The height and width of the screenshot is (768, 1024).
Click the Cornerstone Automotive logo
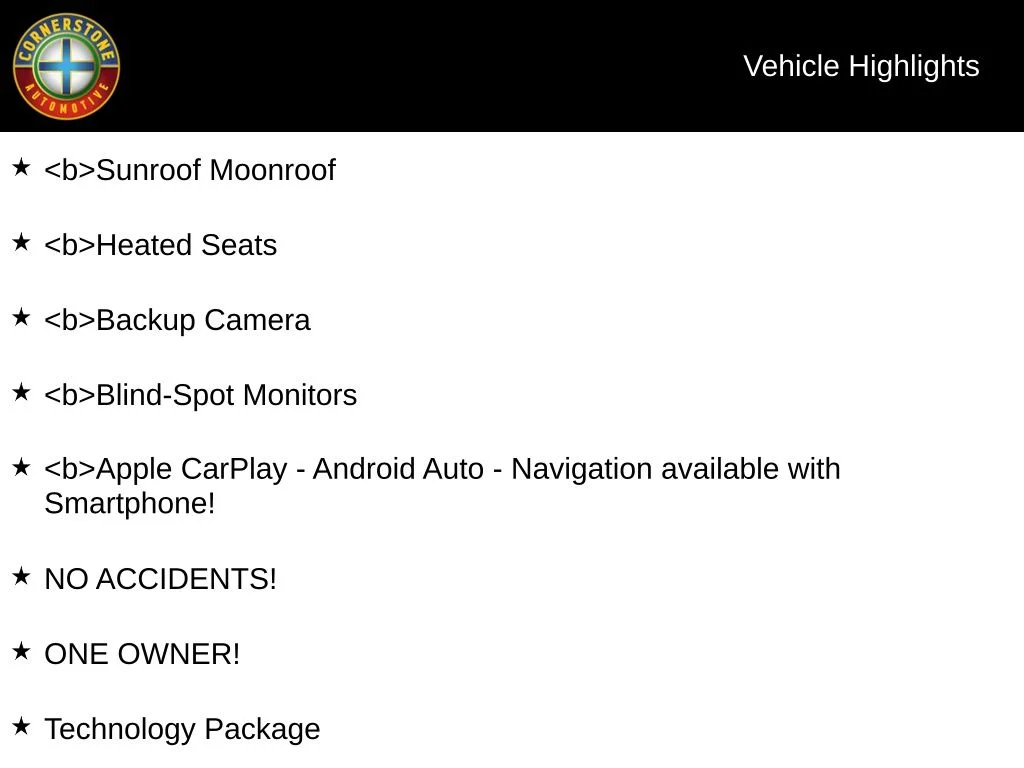pyautogui.click(x=66, y=66)
